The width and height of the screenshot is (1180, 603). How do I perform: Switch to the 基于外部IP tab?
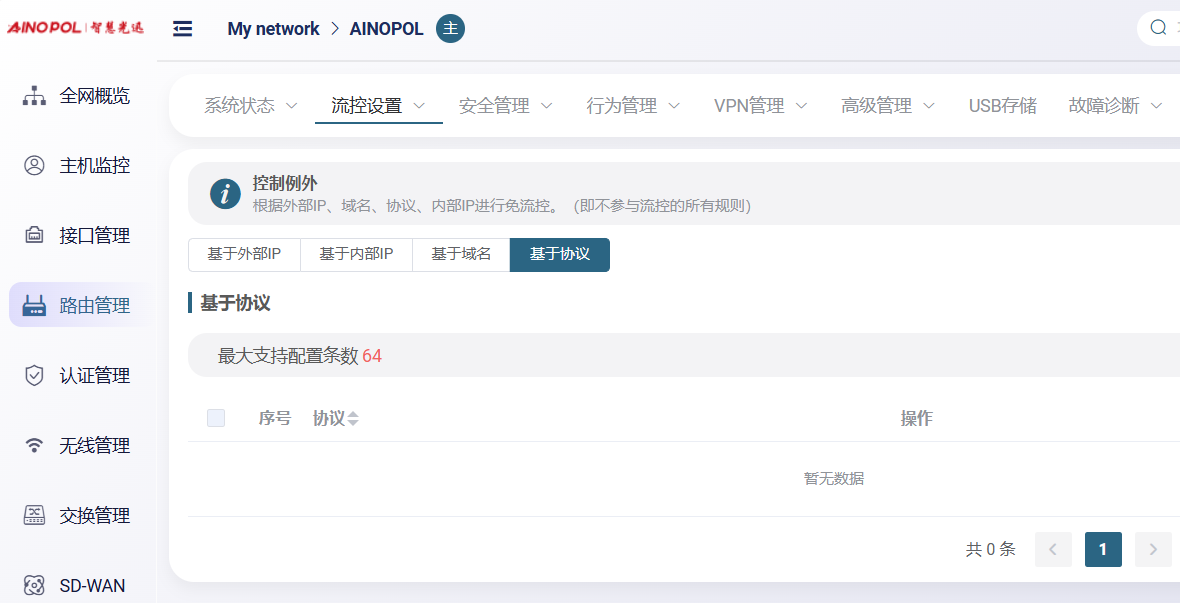pos(244,255)
